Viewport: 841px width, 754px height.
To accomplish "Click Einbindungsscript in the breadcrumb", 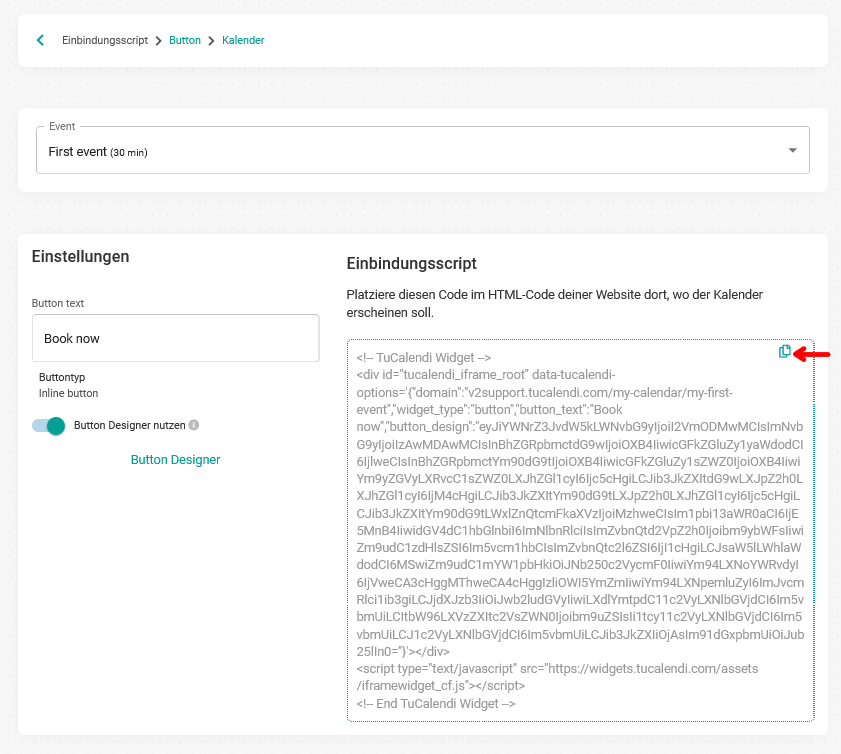I will click(x=105, y=40).
